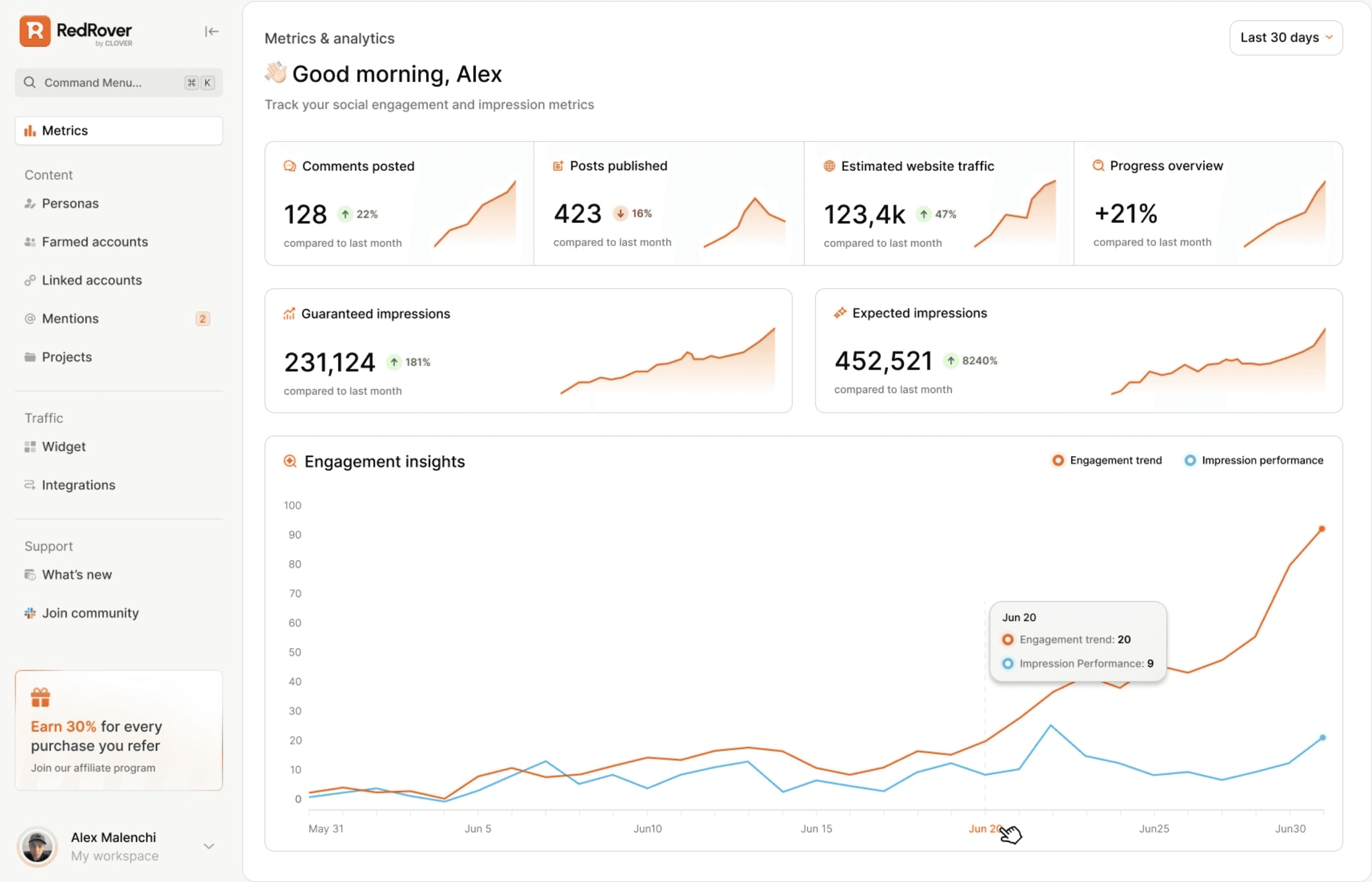Collapse the sidebar with the arrow icon
This screenshot has height=882, width=1372.
[x=211, y=31]
